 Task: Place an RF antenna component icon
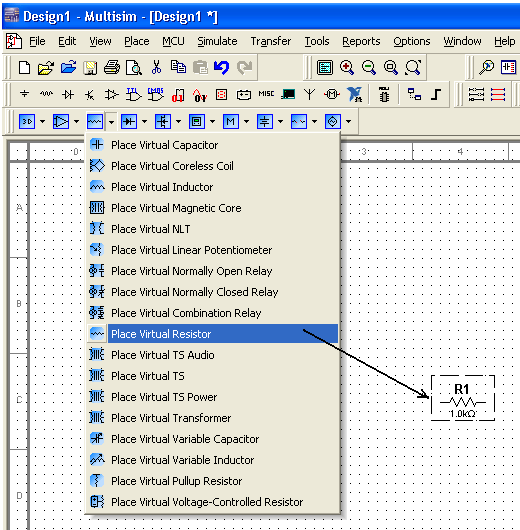tap(309, 94)
